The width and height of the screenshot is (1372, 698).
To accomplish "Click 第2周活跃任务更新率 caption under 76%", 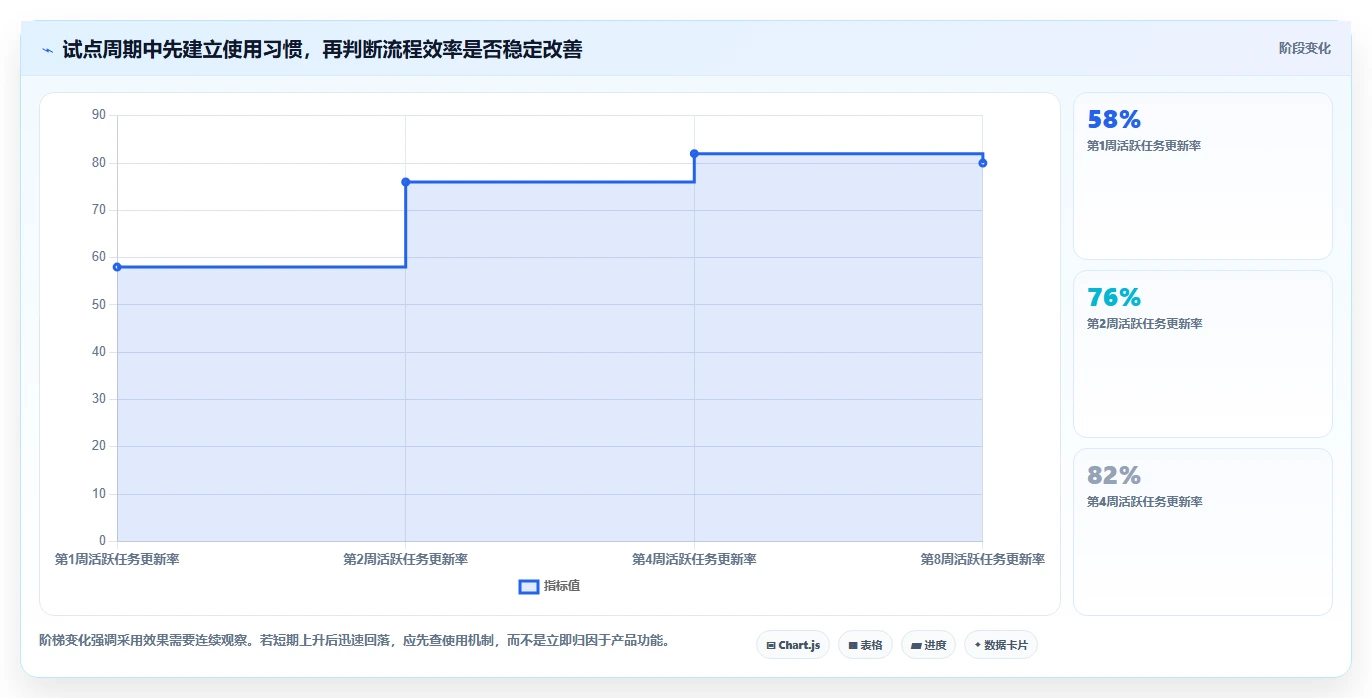I will point(1144,324).
